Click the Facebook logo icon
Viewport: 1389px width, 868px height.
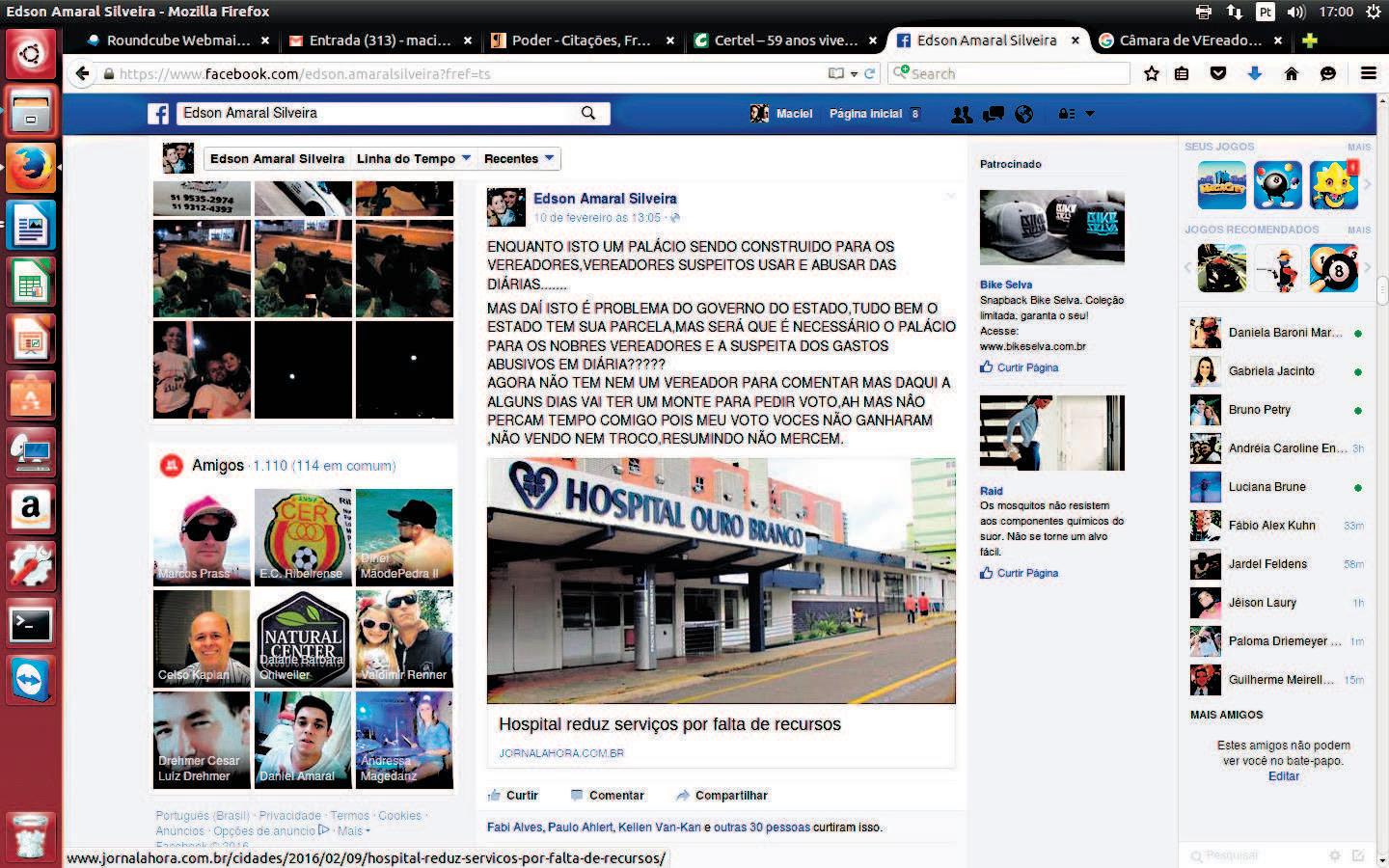(158, 114)
